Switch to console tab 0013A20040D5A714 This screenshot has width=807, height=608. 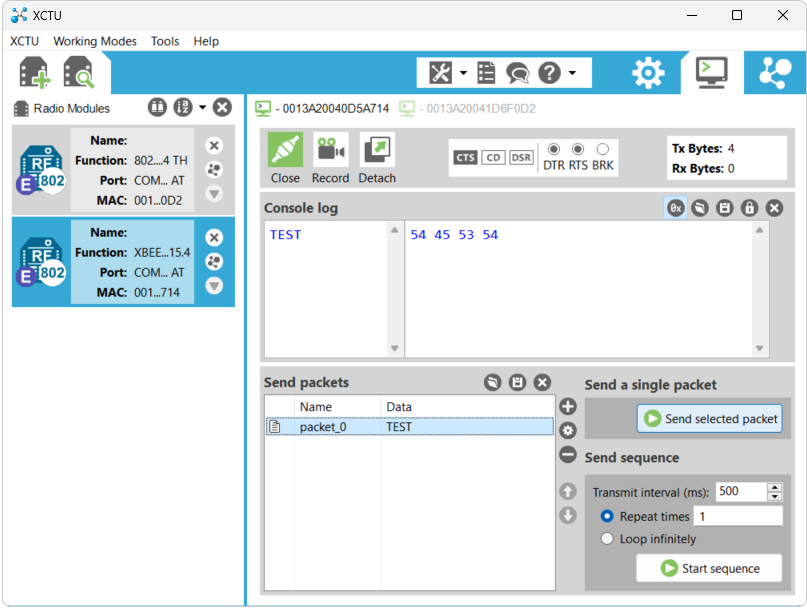point(323,109)
